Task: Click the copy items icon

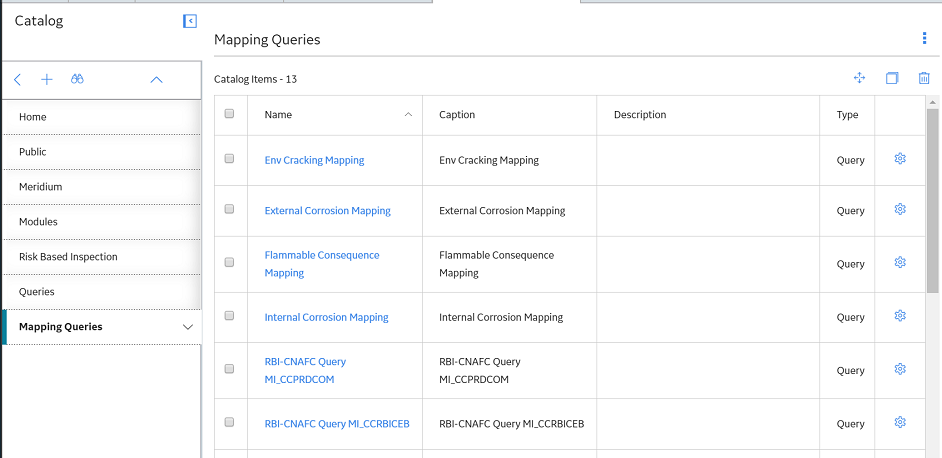Action: coord(892,78)
